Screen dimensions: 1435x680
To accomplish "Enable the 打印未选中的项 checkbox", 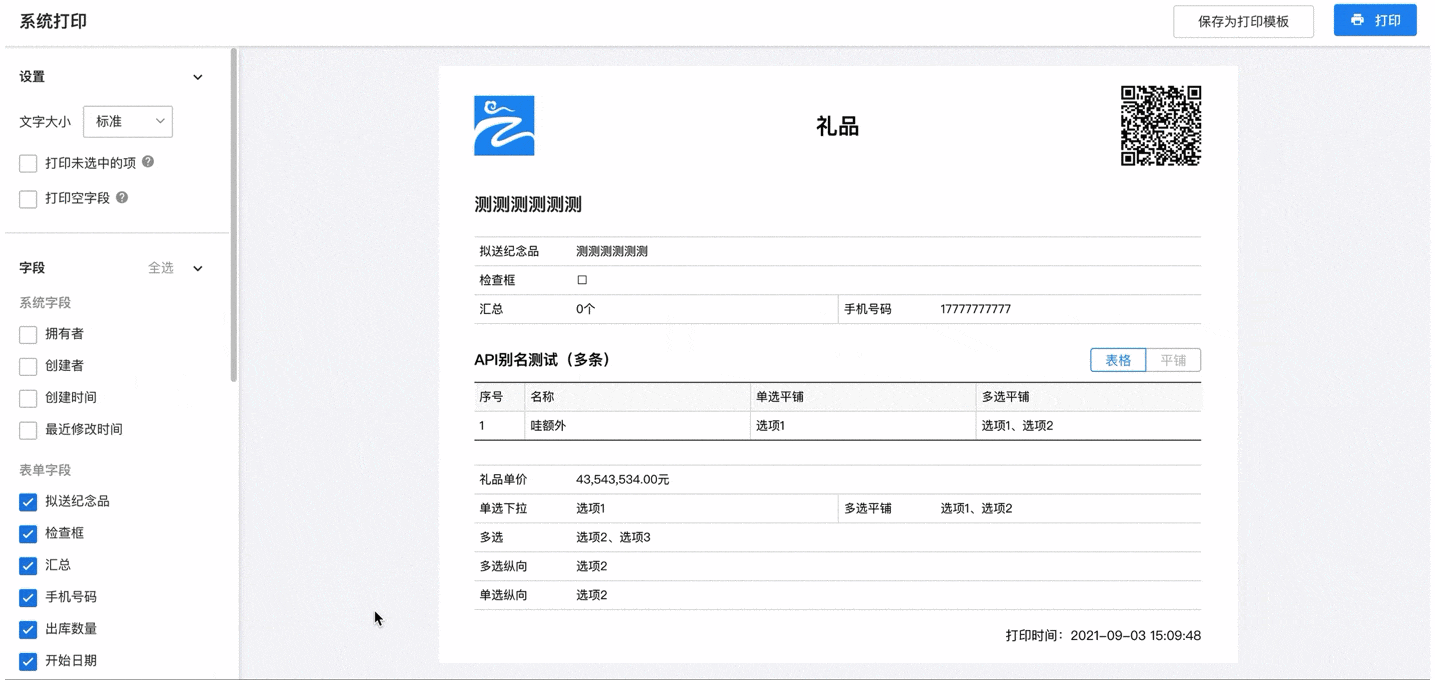I will click(28, 163).
